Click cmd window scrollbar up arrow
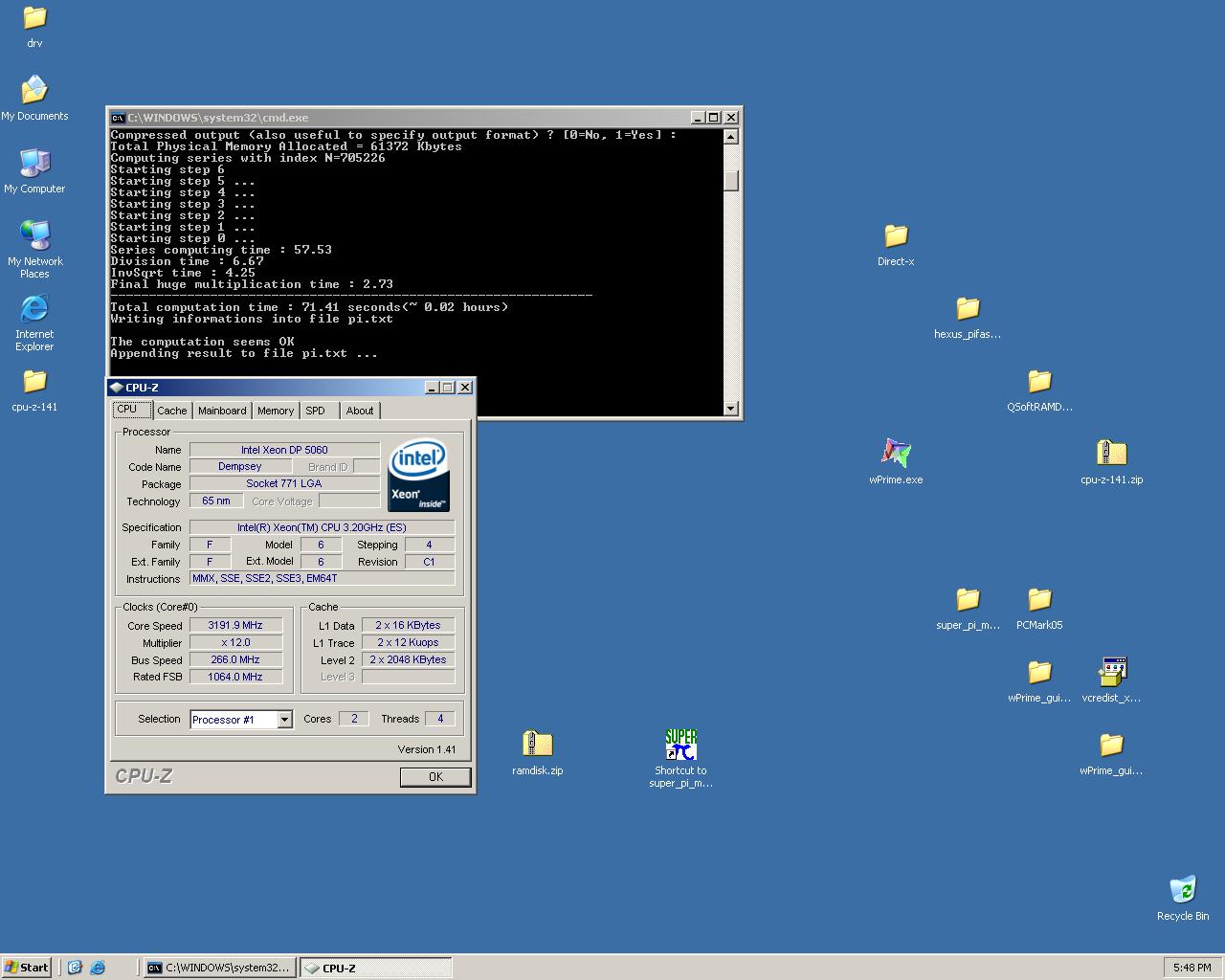The width and height of the screenshot is (1225, 980). point(731,136)
